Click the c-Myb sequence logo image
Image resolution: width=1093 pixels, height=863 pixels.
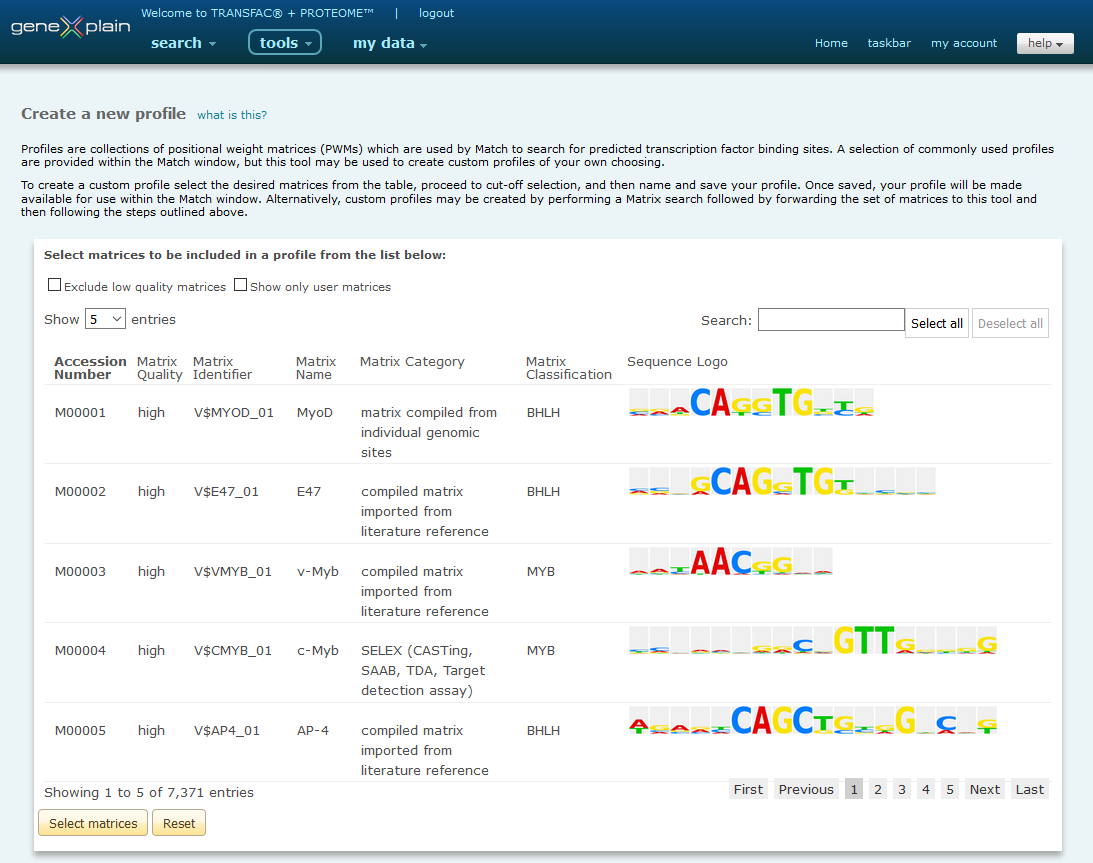(812, 641)
